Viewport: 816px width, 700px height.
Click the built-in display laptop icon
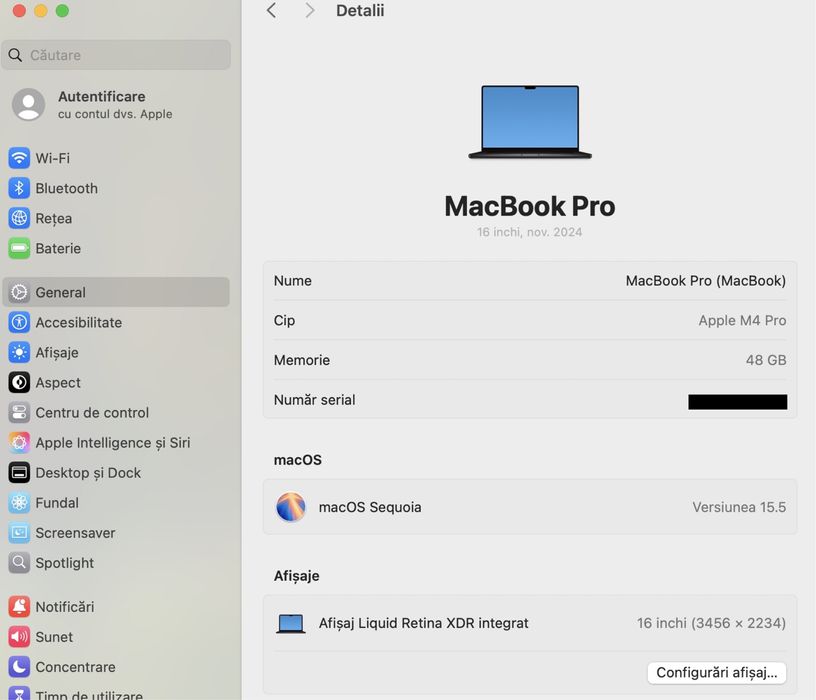click(290, 623)
